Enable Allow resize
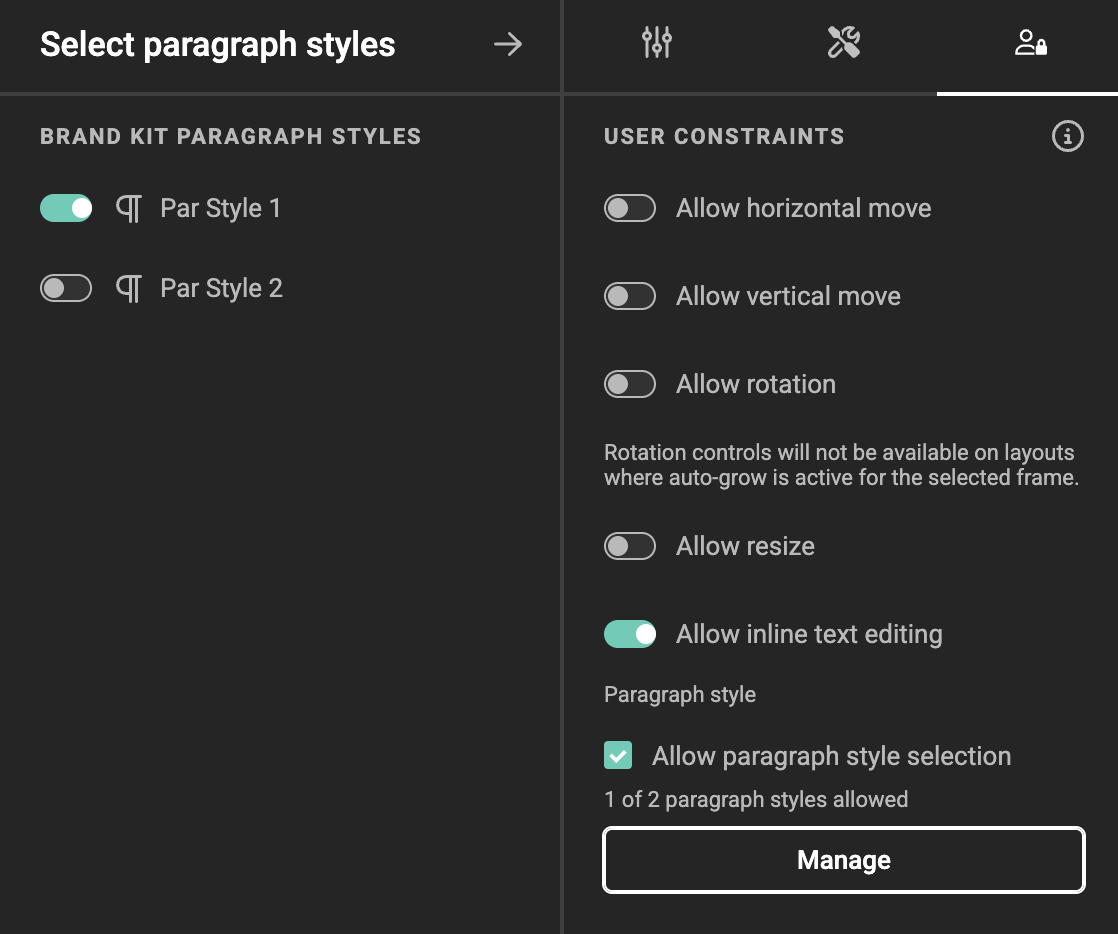Screen dimensions: 1118x934 pos(630,546)
